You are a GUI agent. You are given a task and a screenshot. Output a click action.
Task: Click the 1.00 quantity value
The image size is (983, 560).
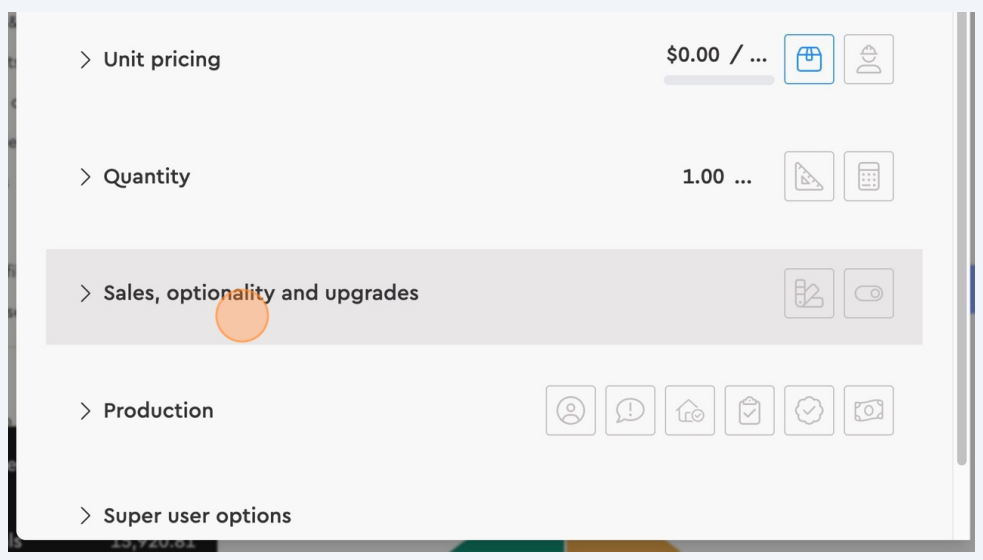(704, 177)
